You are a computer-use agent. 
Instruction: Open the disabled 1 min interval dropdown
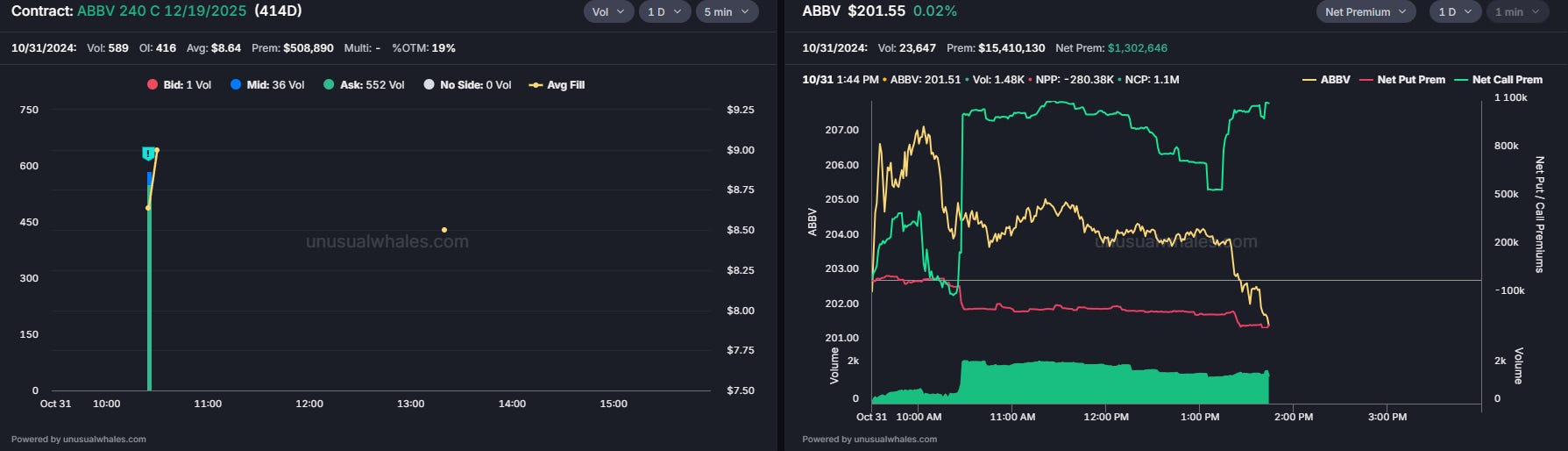tap(1516, 11)
